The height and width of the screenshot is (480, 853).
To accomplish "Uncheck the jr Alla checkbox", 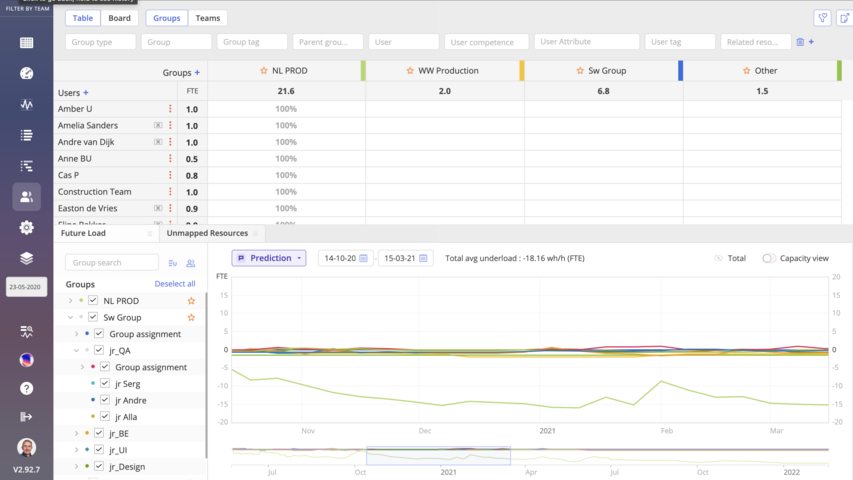I will (105, 416).
